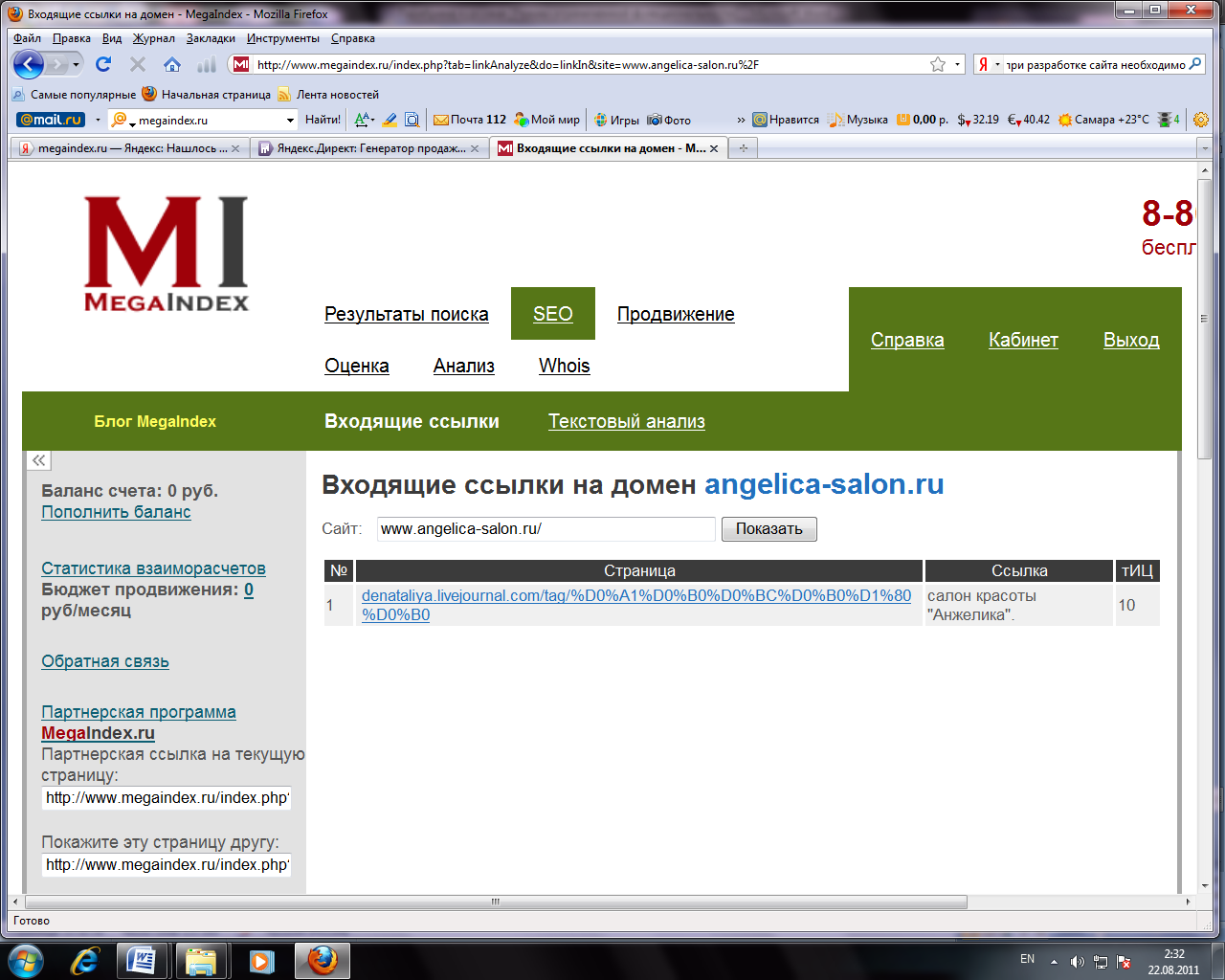Viewport: 1225px width, 980px height.
Task: Click the text size icon in Mail.ru toolbar
Action: (363, 120)
